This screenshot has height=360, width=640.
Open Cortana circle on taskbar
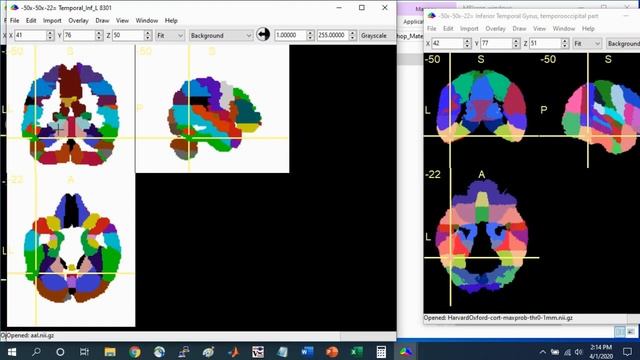(x=60, y=351)
